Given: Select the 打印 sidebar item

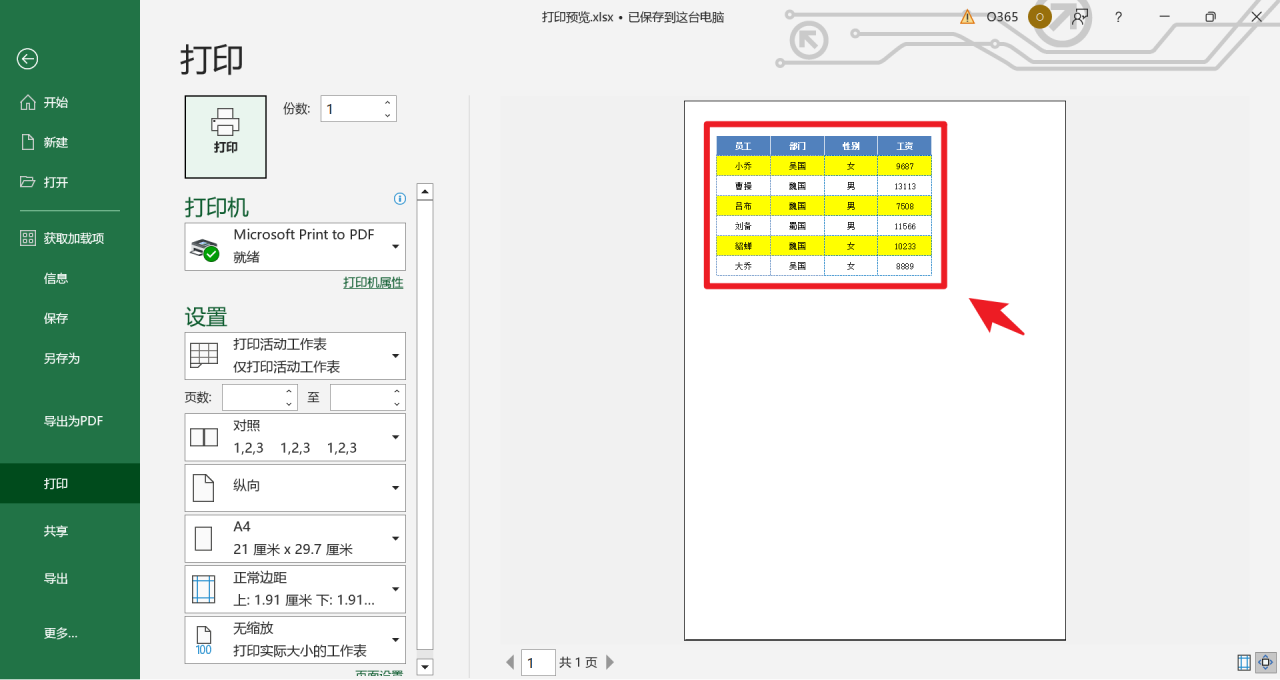Looking at the screenshot, I should coord(70,483).
